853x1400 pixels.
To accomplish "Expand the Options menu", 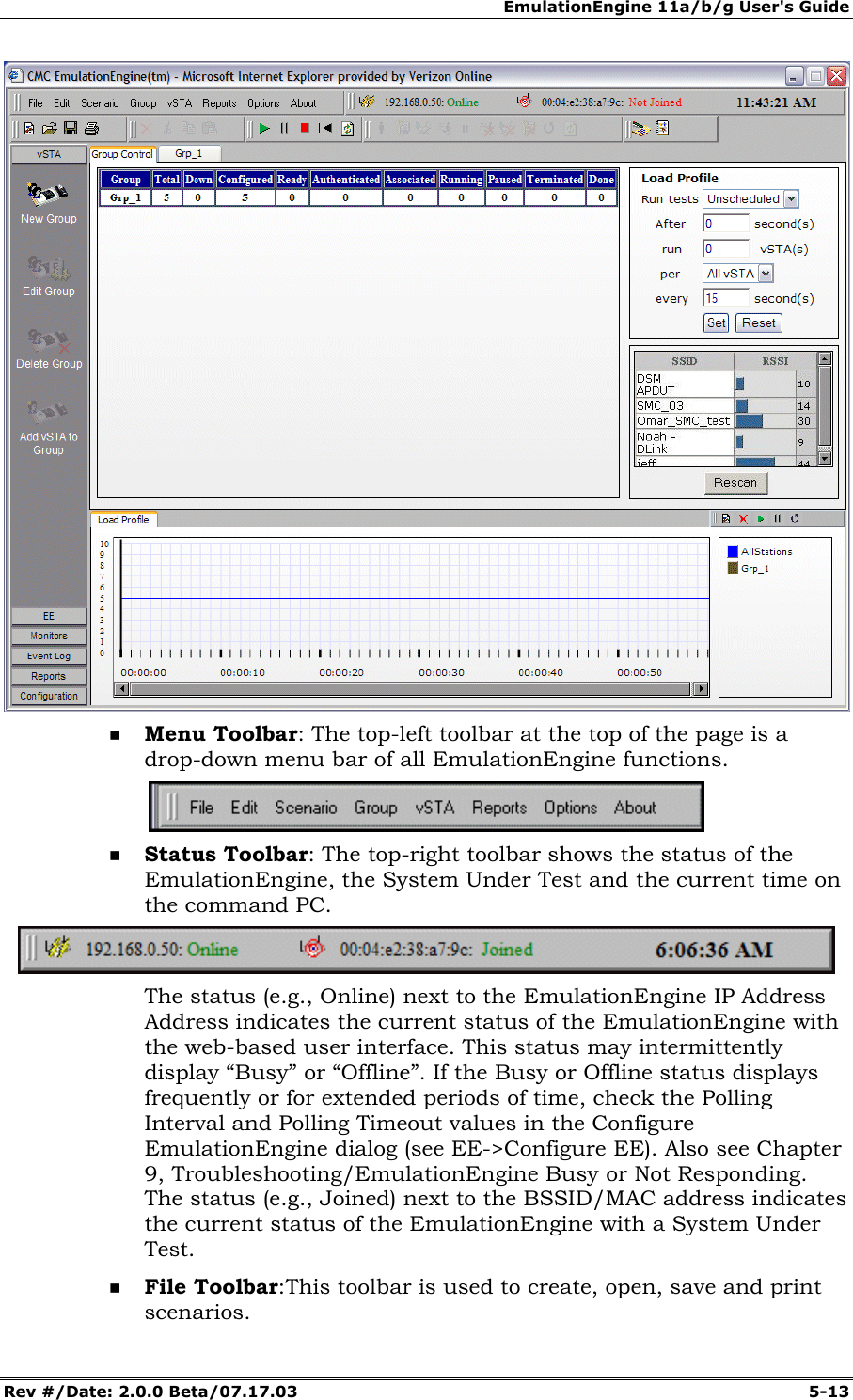I will tap(263, 103).
